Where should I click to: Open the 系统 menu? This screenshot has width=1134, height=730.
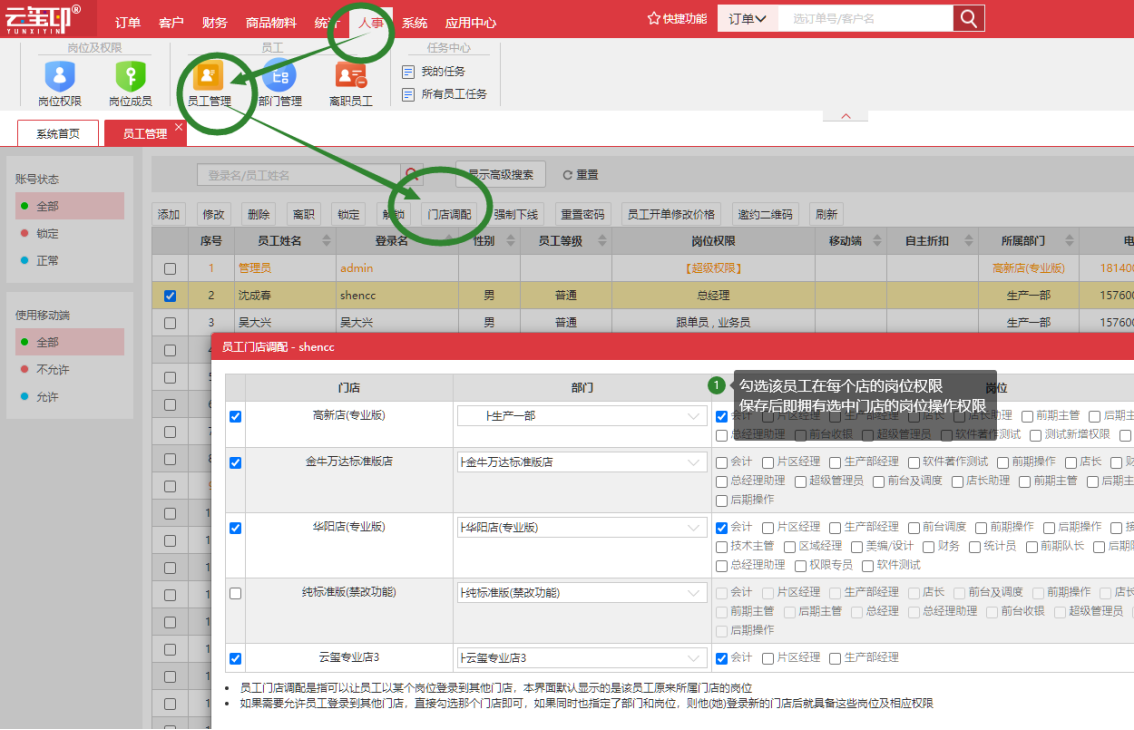pyautogui.click(x=414, y=22)
